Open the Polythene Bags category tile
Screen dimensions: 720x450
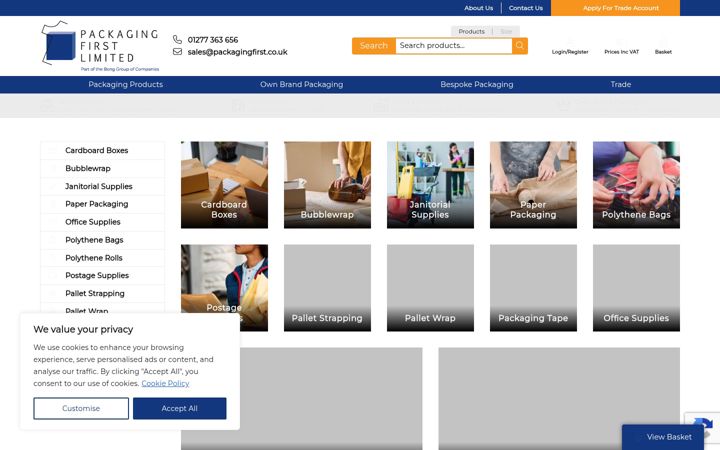[x=636, y=185]
